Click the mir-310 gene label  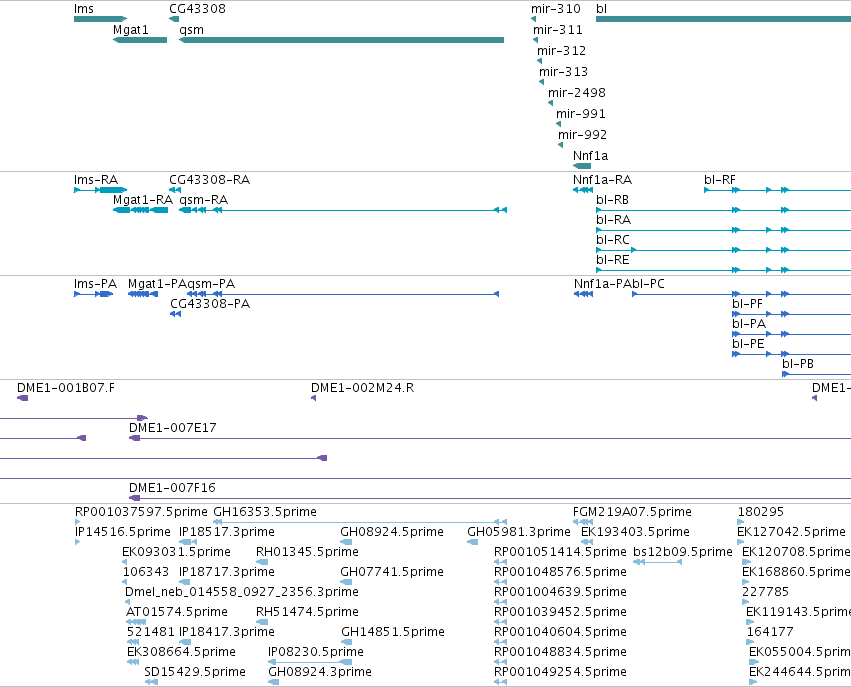coord(556,9)
